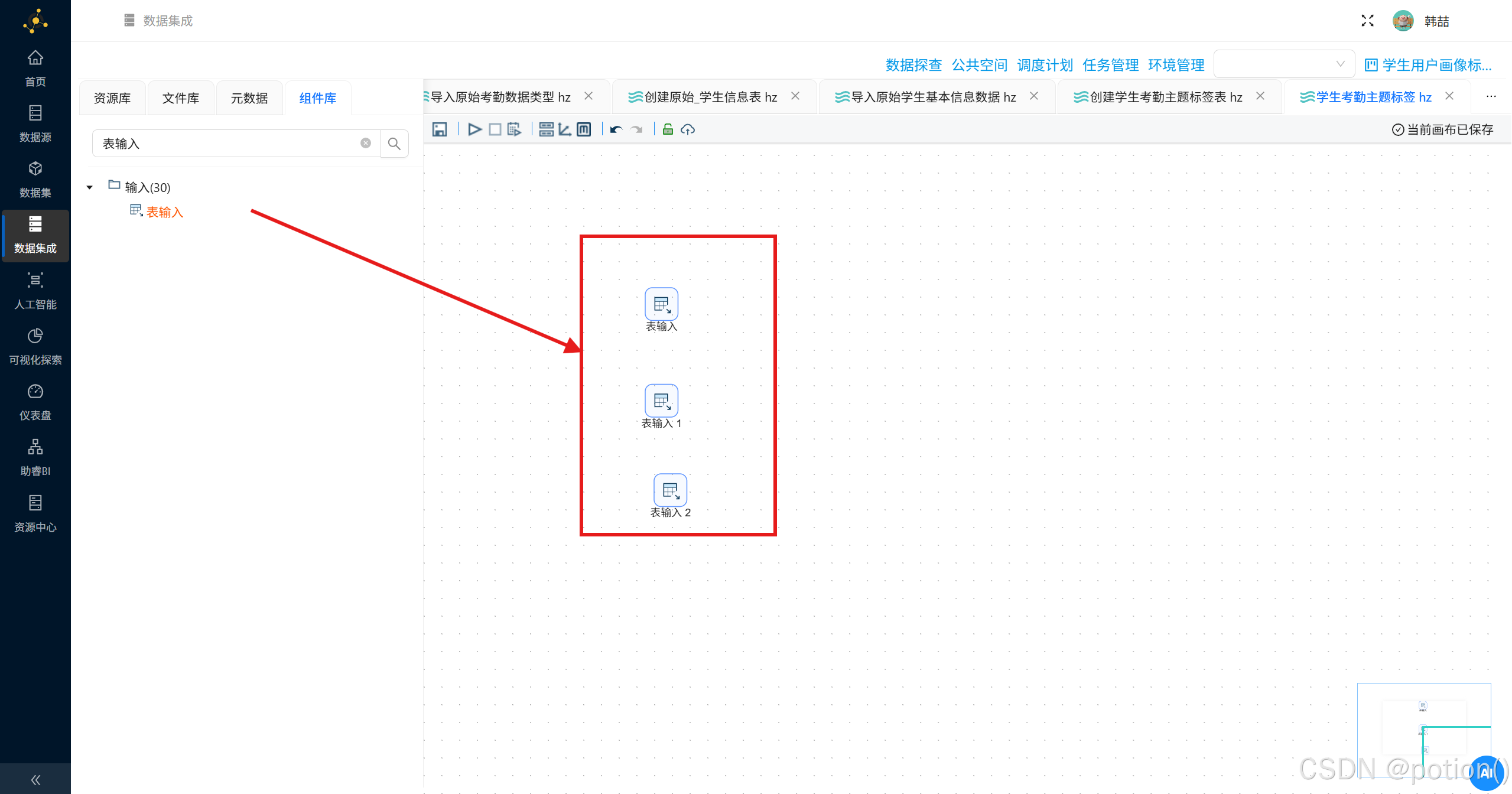Open user avatar 韩喆 menu
The width and height of the screenshot is (1512, 794).
pyautogui.click(x=1420, y=21)
